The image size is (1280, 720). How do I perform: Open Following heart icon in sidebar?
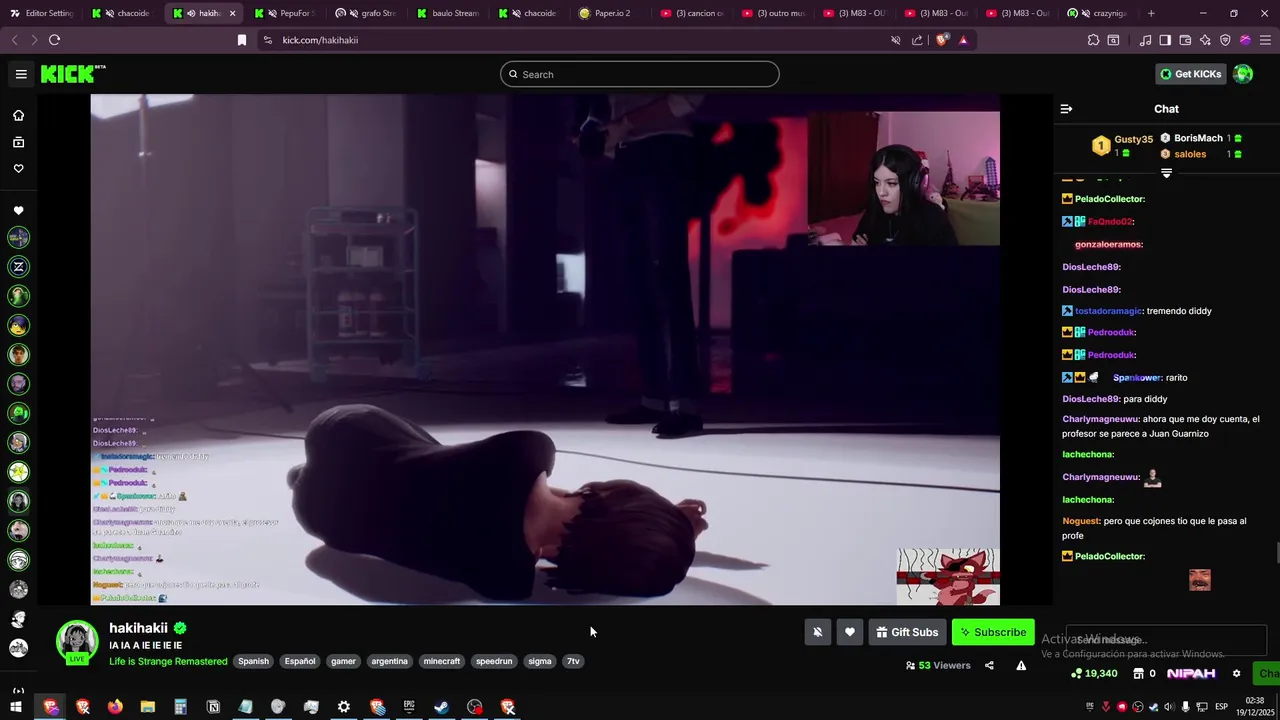pyautogui.click(x=18, y=169)
